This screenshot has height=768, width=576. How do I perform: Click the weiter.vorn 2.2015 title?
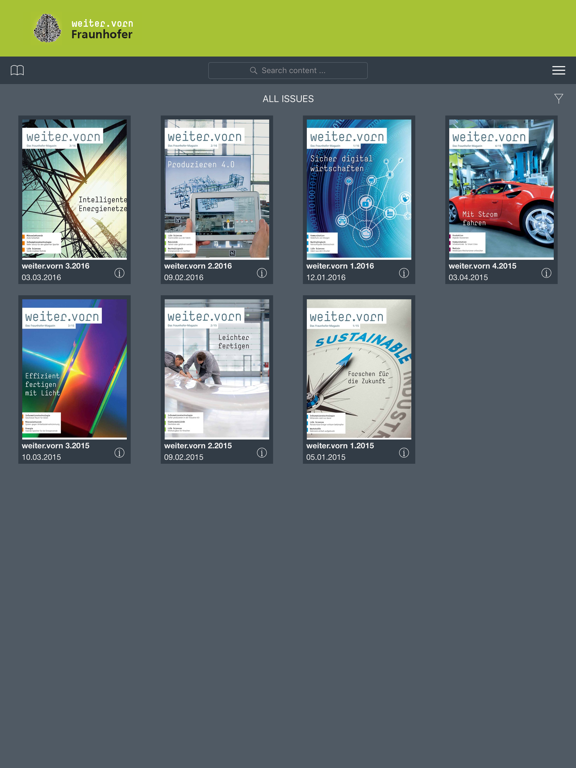click(198, 446)
